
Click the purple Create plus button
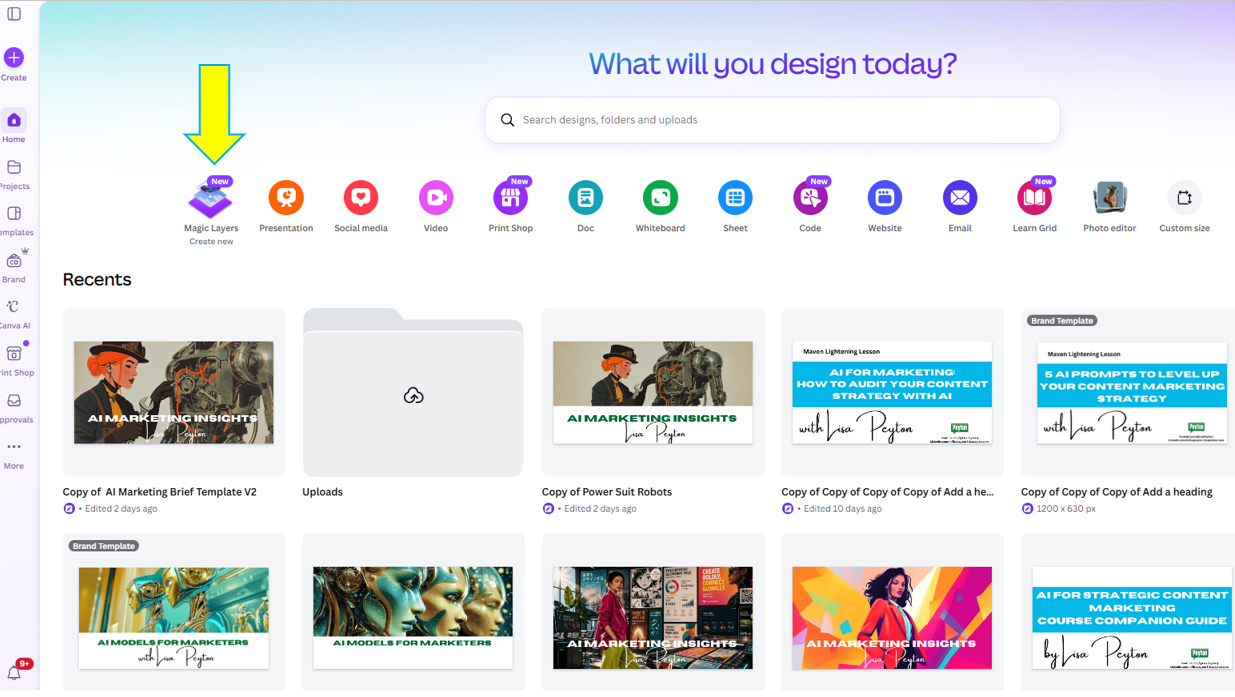[14, 58]
